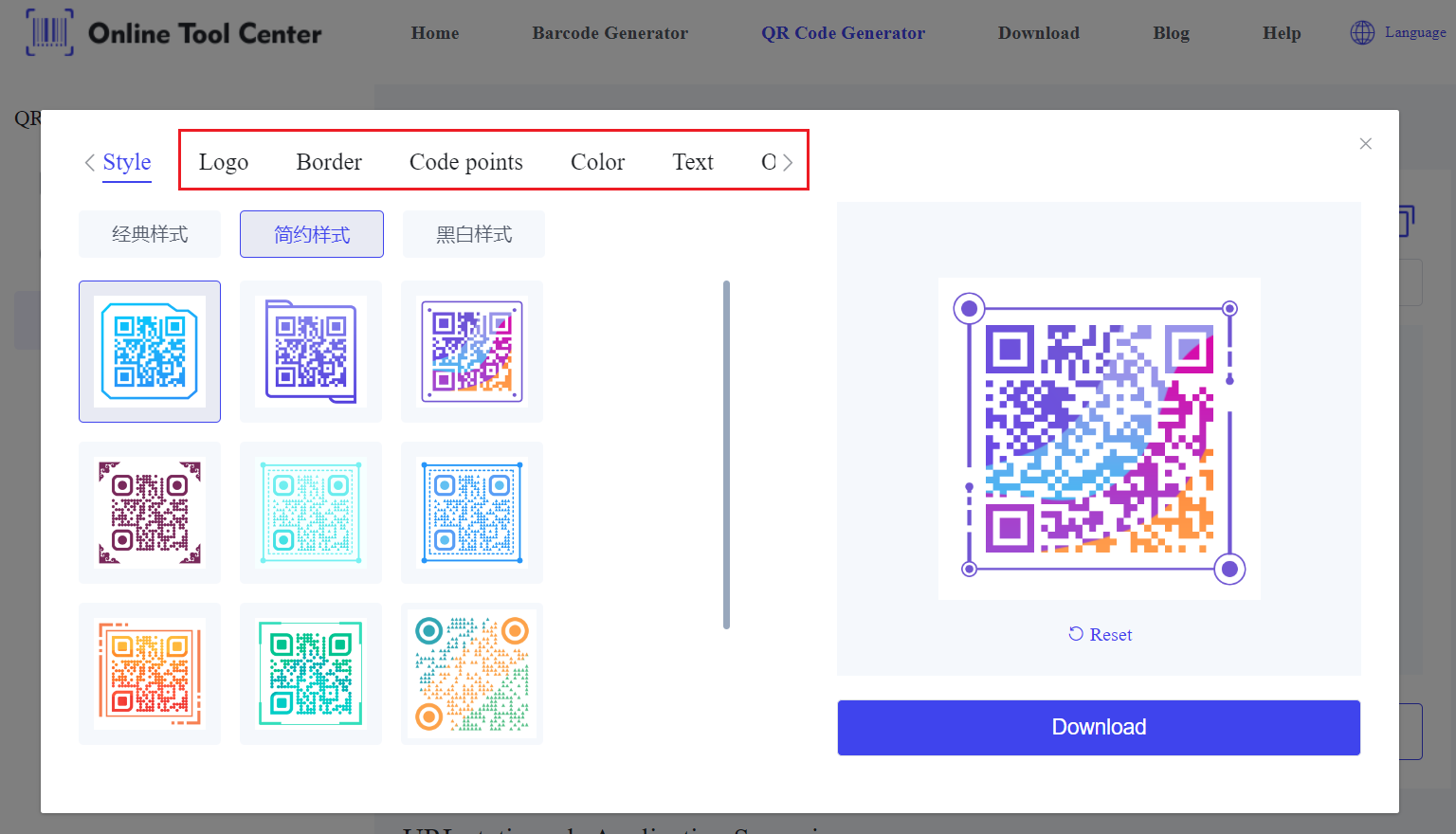Select the Style tab
The image size is (1456, 834).
pos(127,162)
